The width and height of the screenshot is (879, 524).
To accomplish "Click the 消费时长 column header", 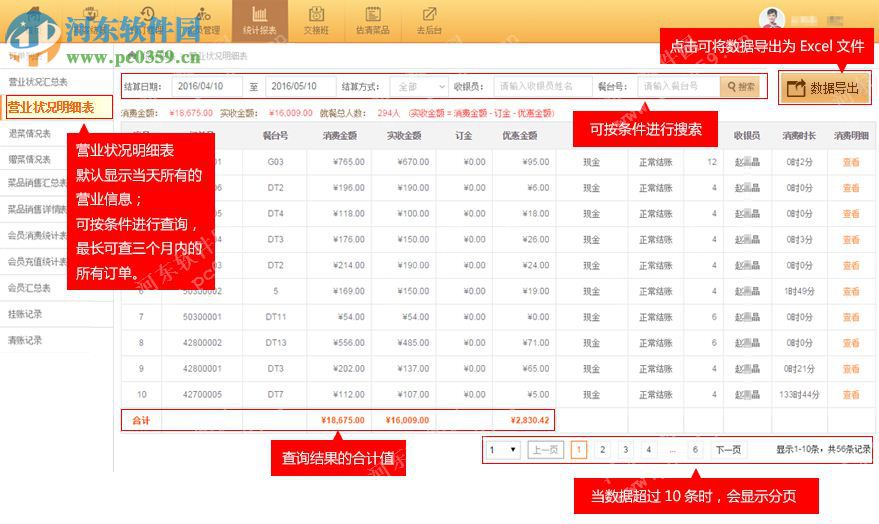I will tap(799, 136).
